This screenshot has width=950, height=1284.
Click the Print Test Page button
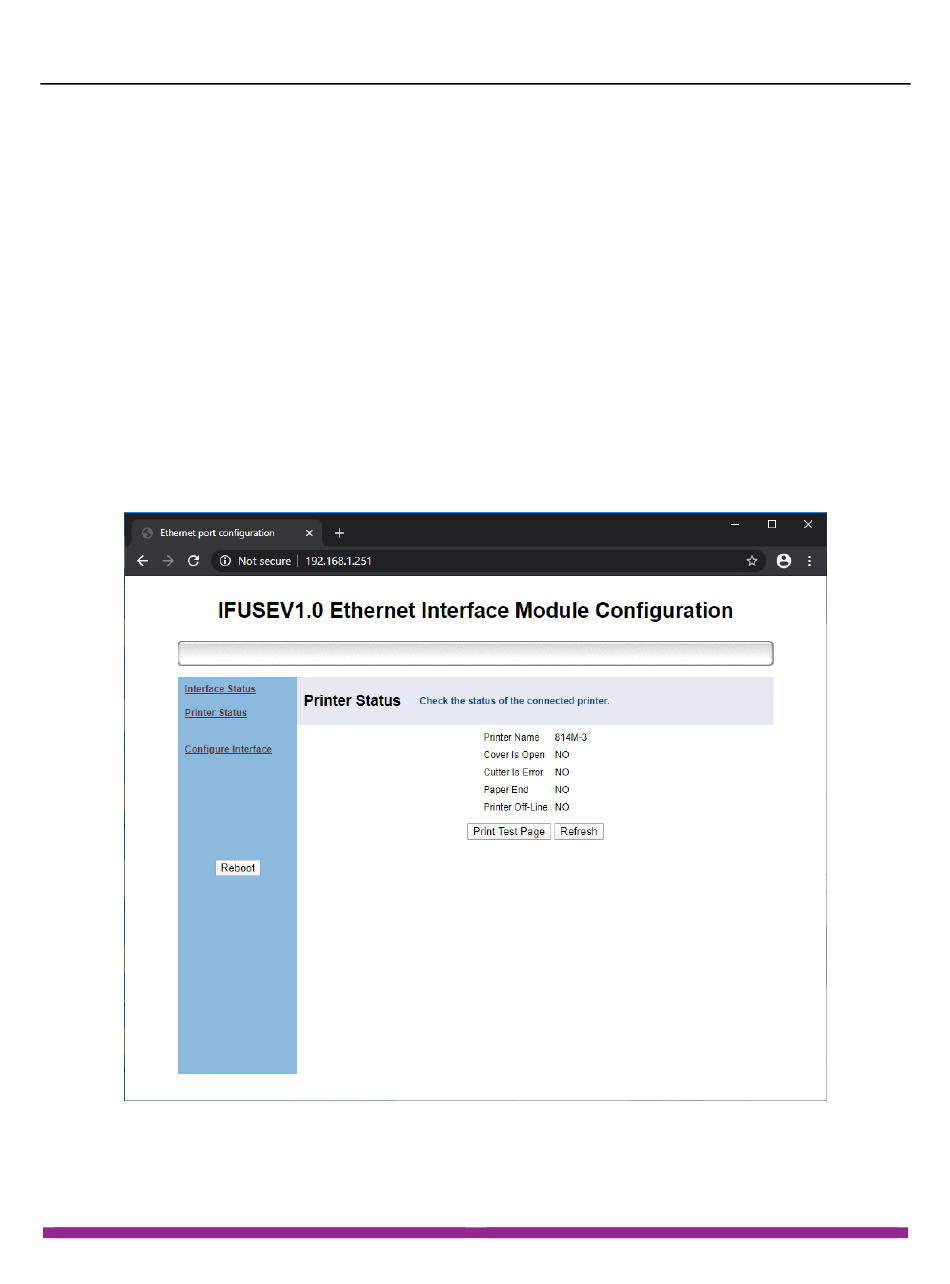point(509,832)
